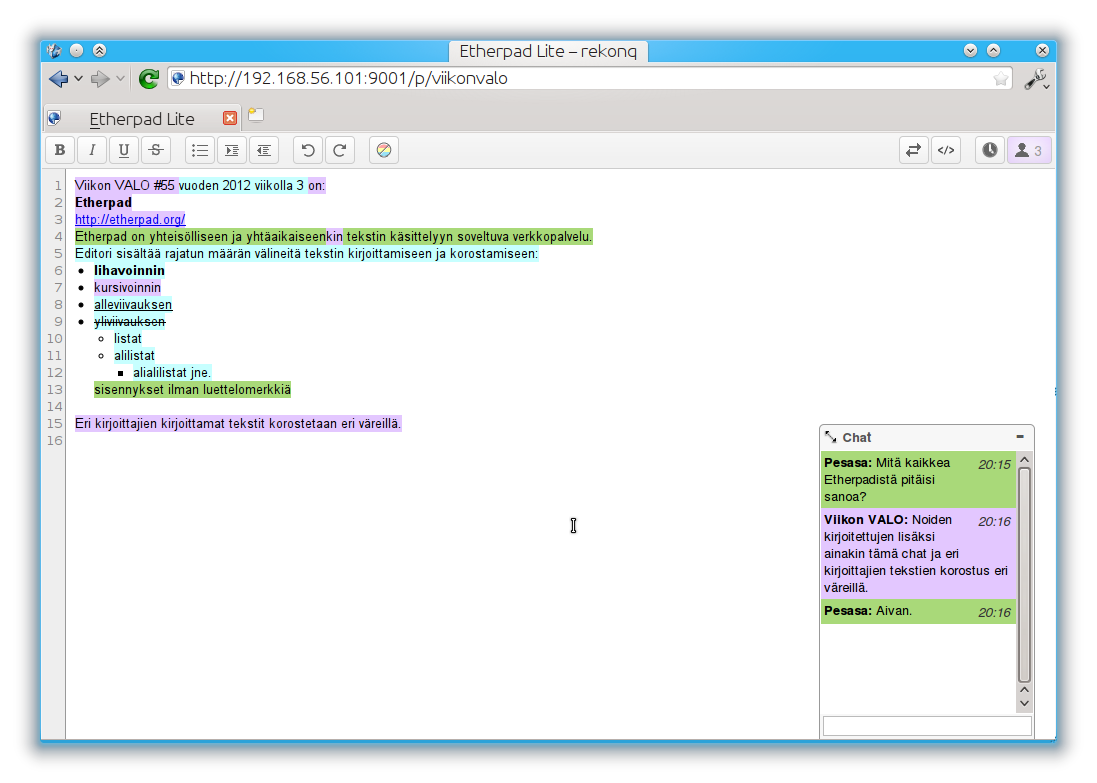The width and height of the screenshot is (1097, 783).
Task: Click the chat scrollbar bottom down arrow
Action: point(1024,704)
